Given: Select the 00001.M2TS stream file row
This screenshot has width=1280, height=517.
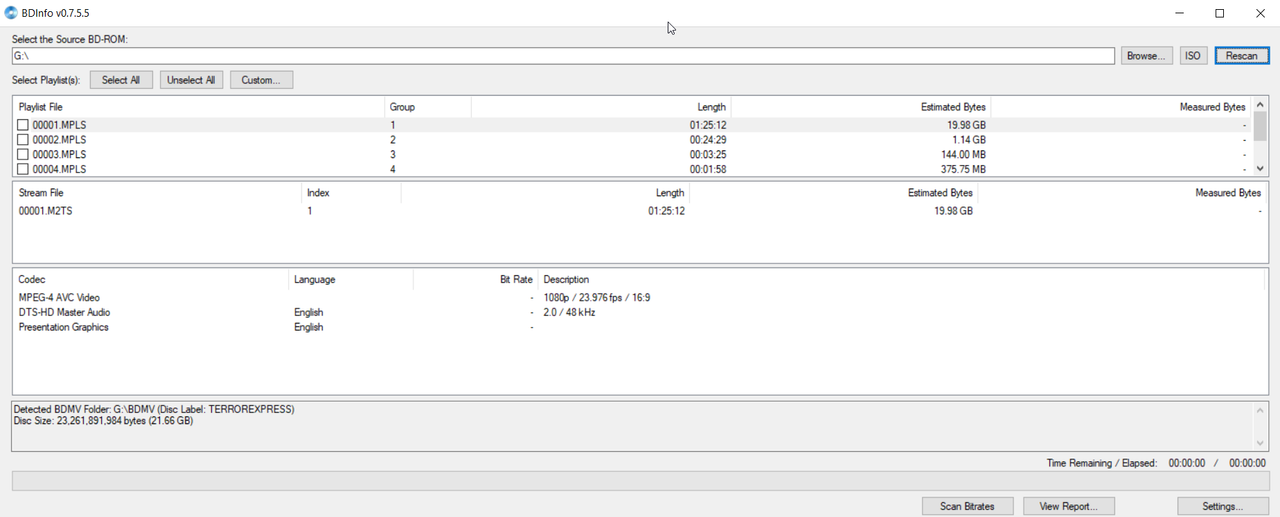Looking at the screenshot, I should tap(640, 211).
